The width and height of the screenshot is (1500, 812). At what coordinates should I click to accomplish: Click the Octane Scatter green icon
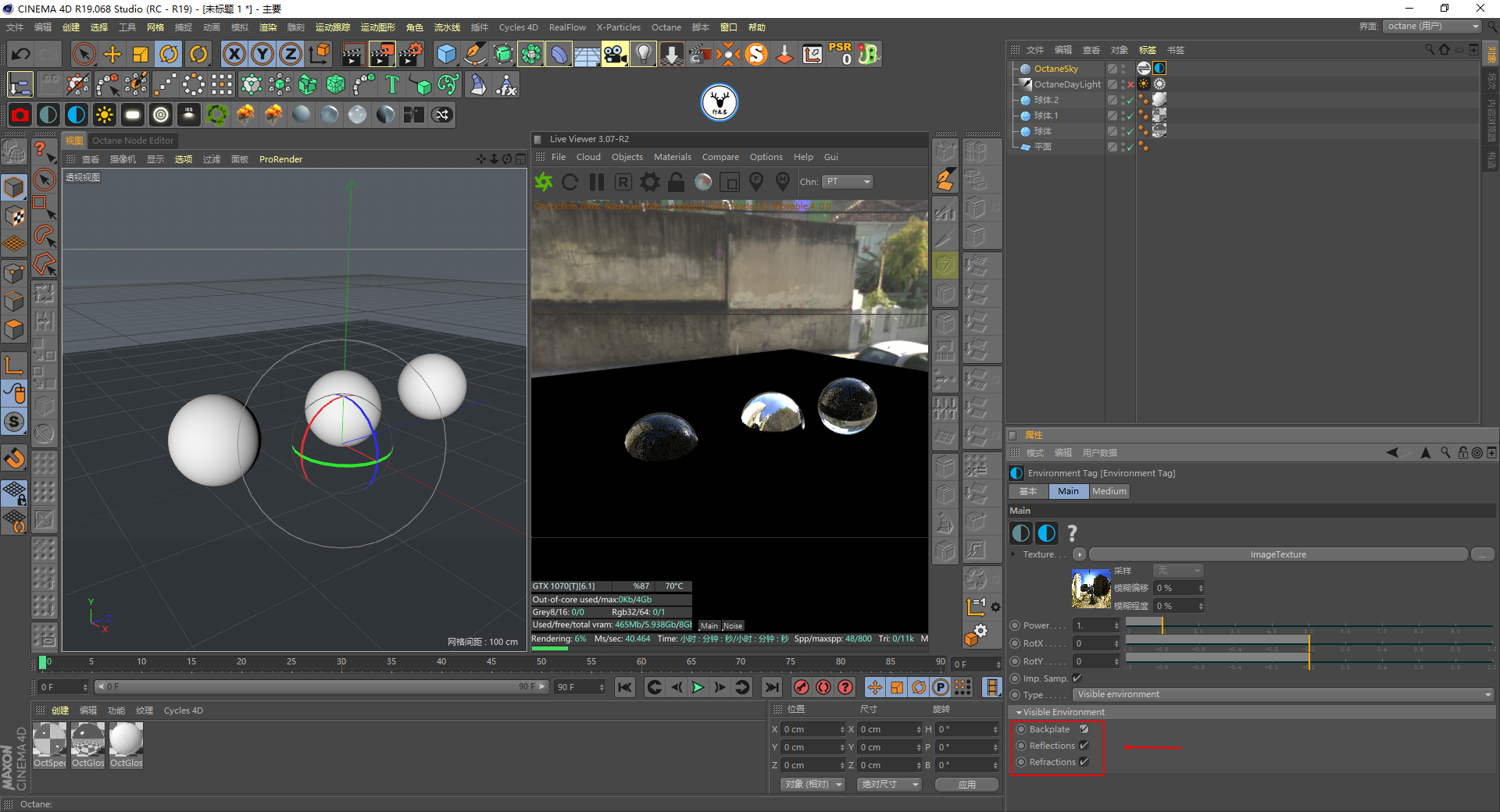216,115
